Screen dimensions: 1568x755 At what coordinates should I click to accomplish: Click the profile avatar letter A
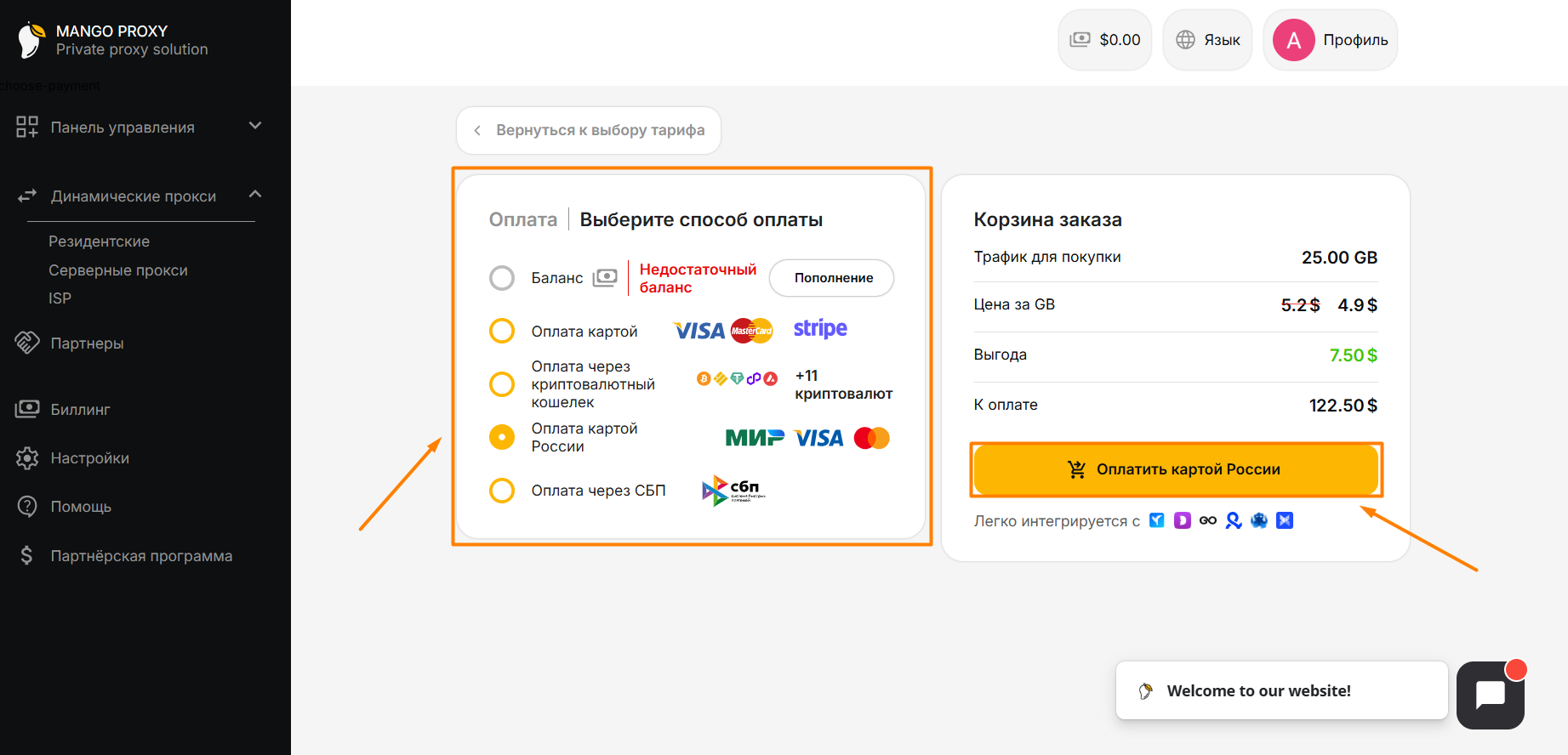[x=1293, y=40]
